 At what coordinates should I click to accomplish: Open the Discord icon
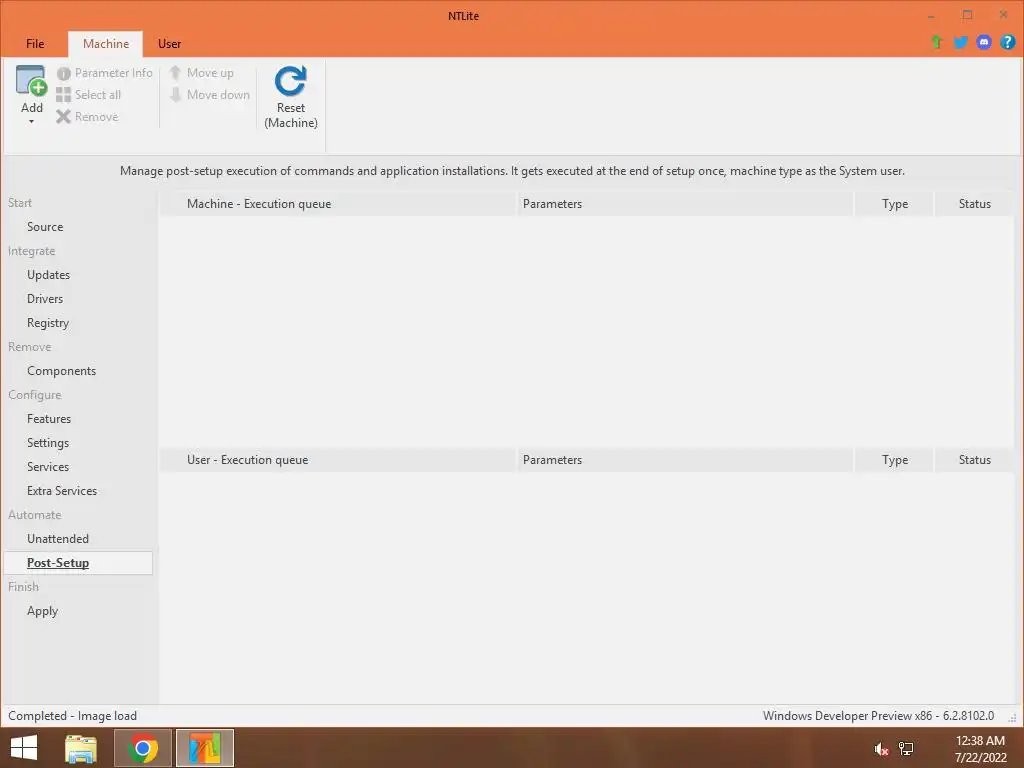tap(984, 42)
